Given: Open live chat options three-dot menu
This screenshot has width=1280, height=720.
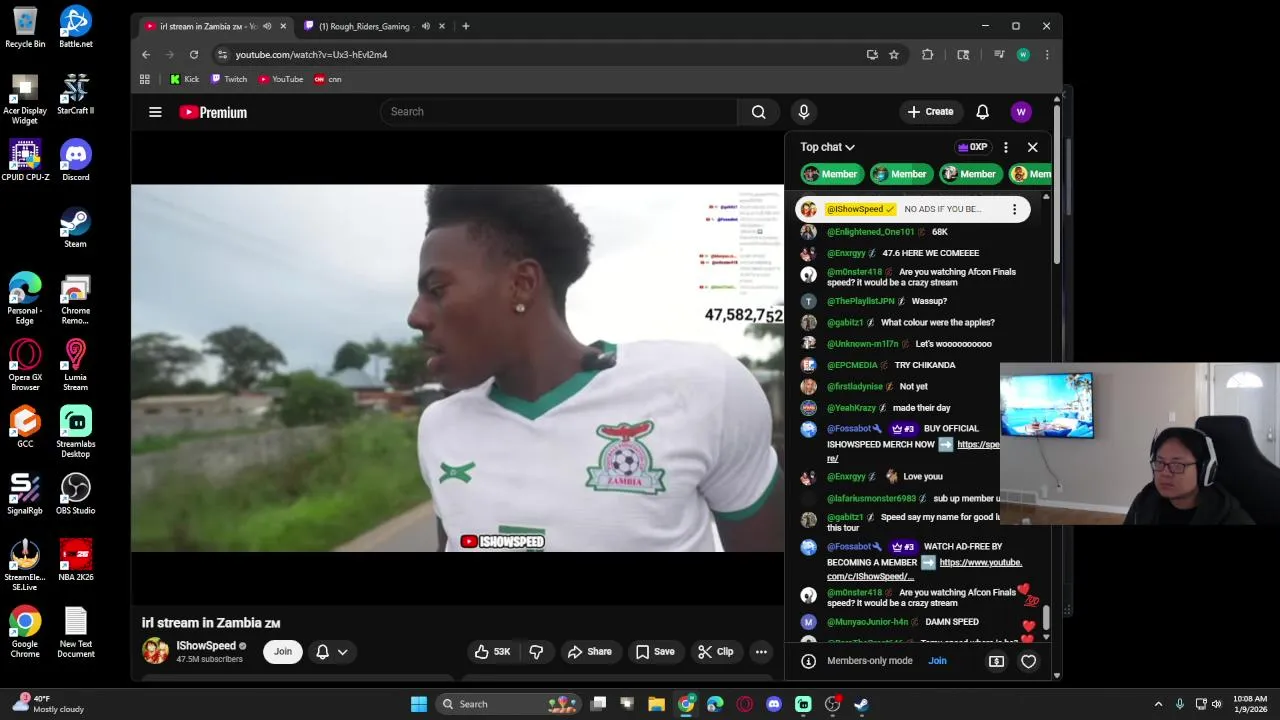Looking at the screenshot, I should [1006, 147].
